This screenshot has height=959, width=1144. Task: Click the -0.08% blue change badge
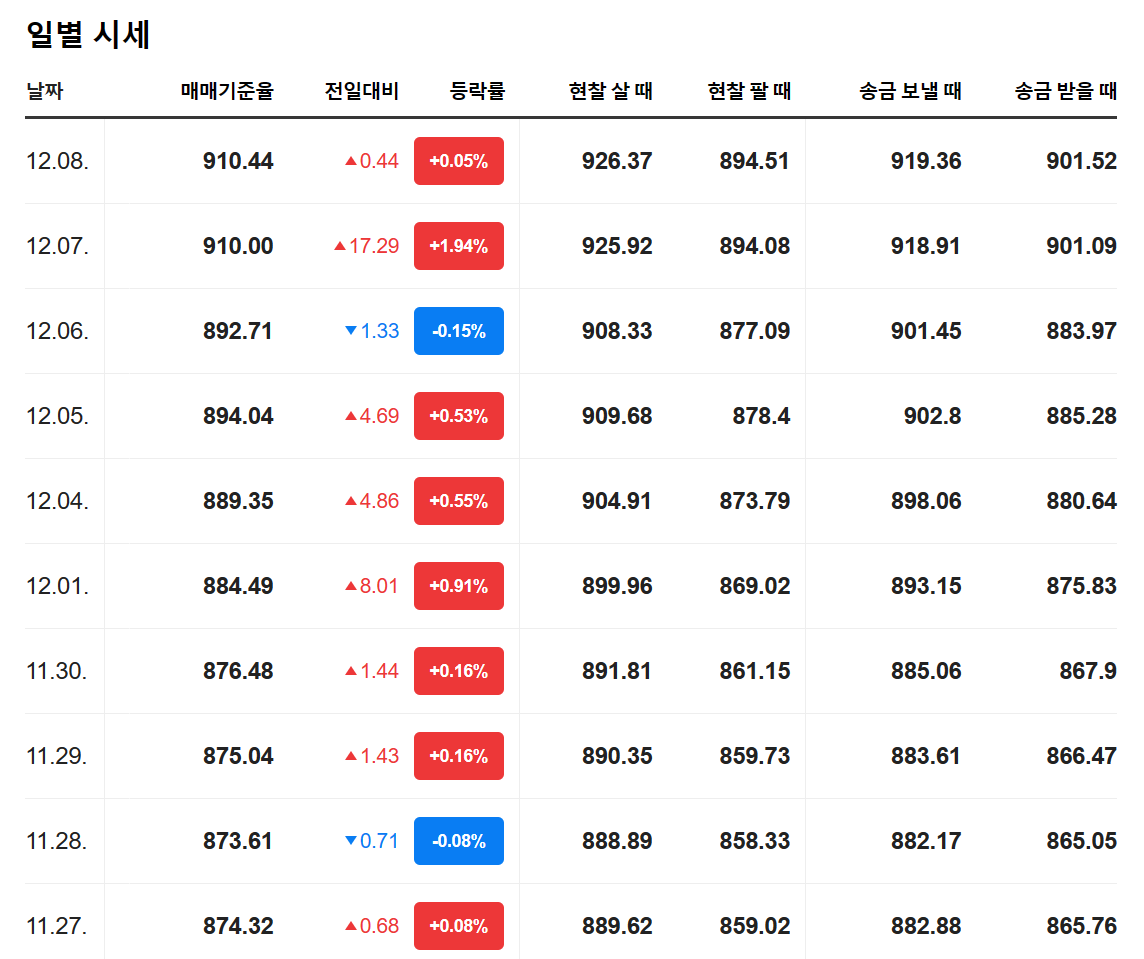pyautogui.click(x=459, y=841)
